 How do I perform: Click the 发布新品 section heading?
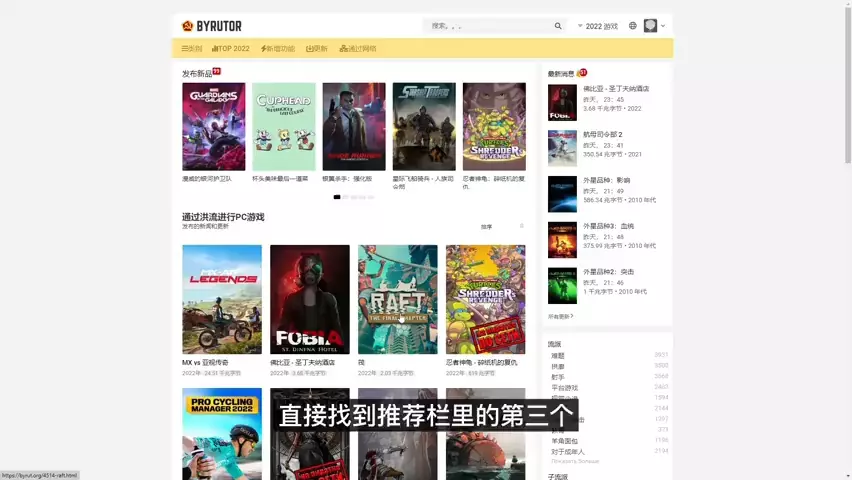coord(197,73)
